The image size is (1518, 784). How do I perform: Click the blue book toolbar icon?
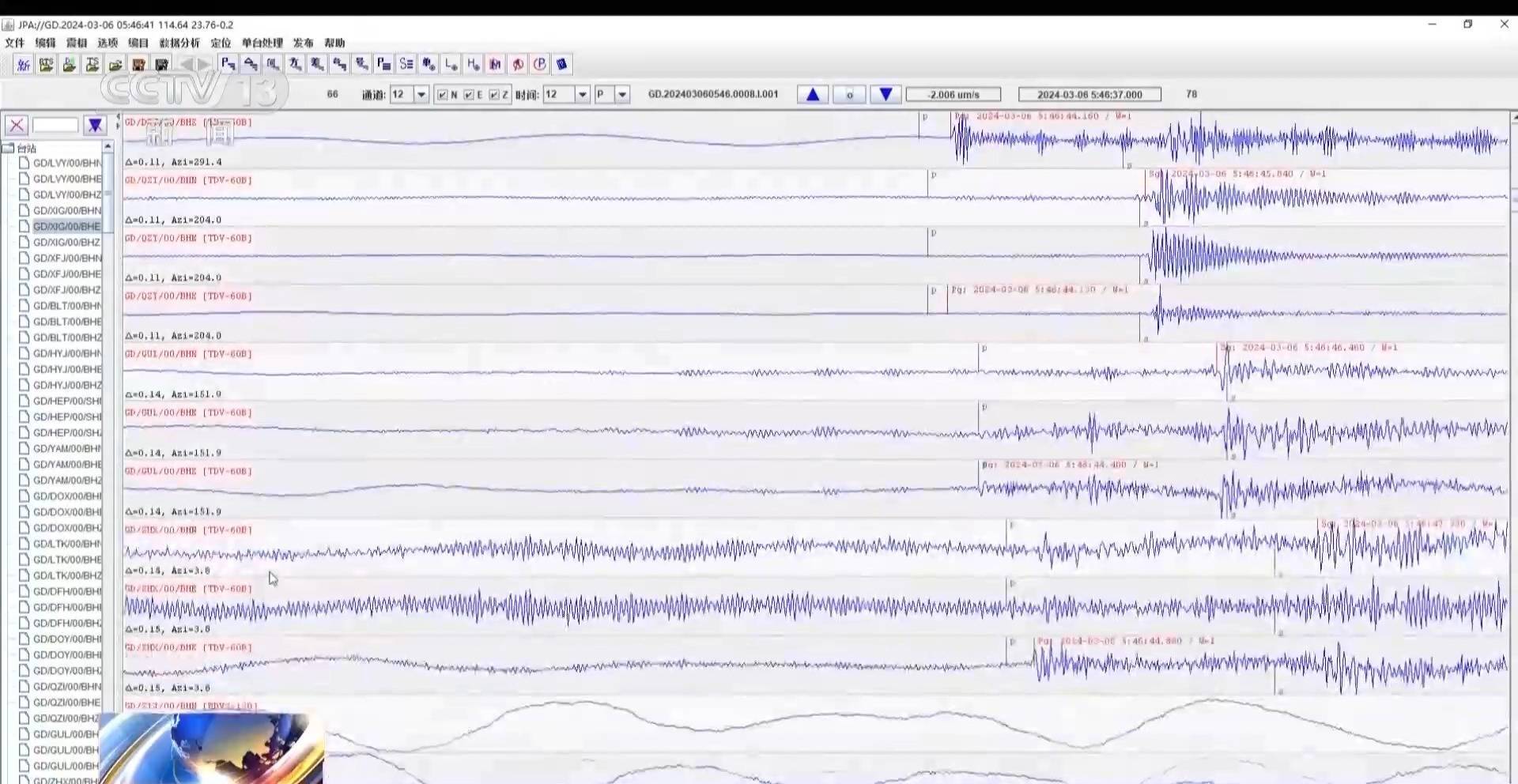tap(562, 64)
